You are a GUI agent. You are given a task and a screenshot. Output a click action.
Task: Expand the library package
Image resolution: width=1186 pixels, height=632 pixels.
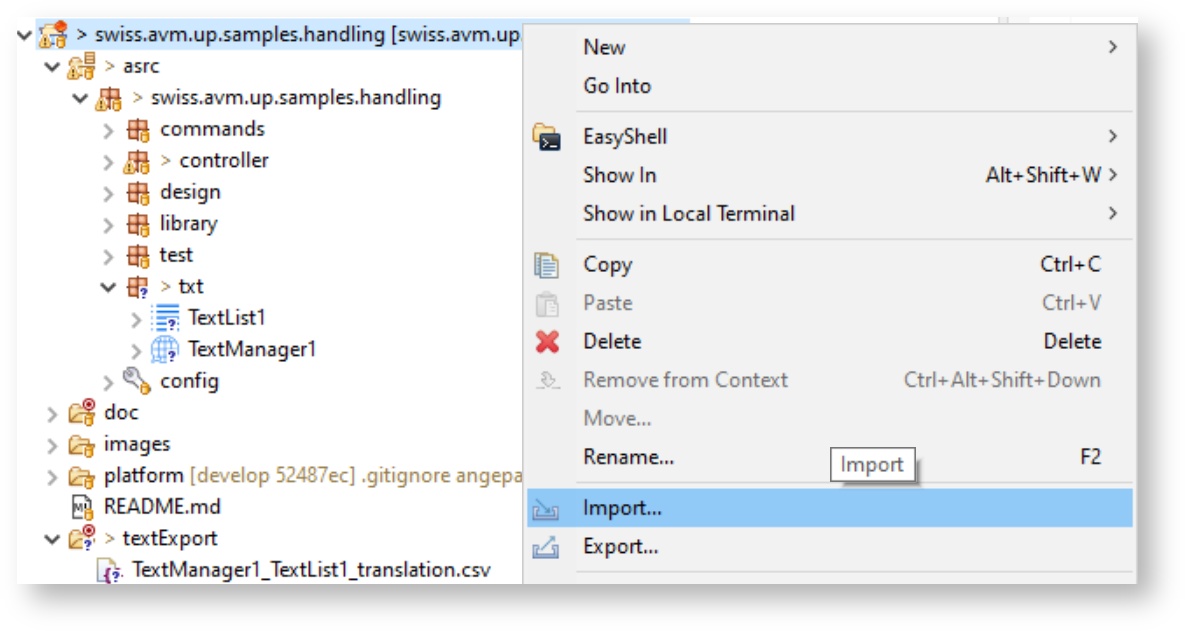(109, 224)
